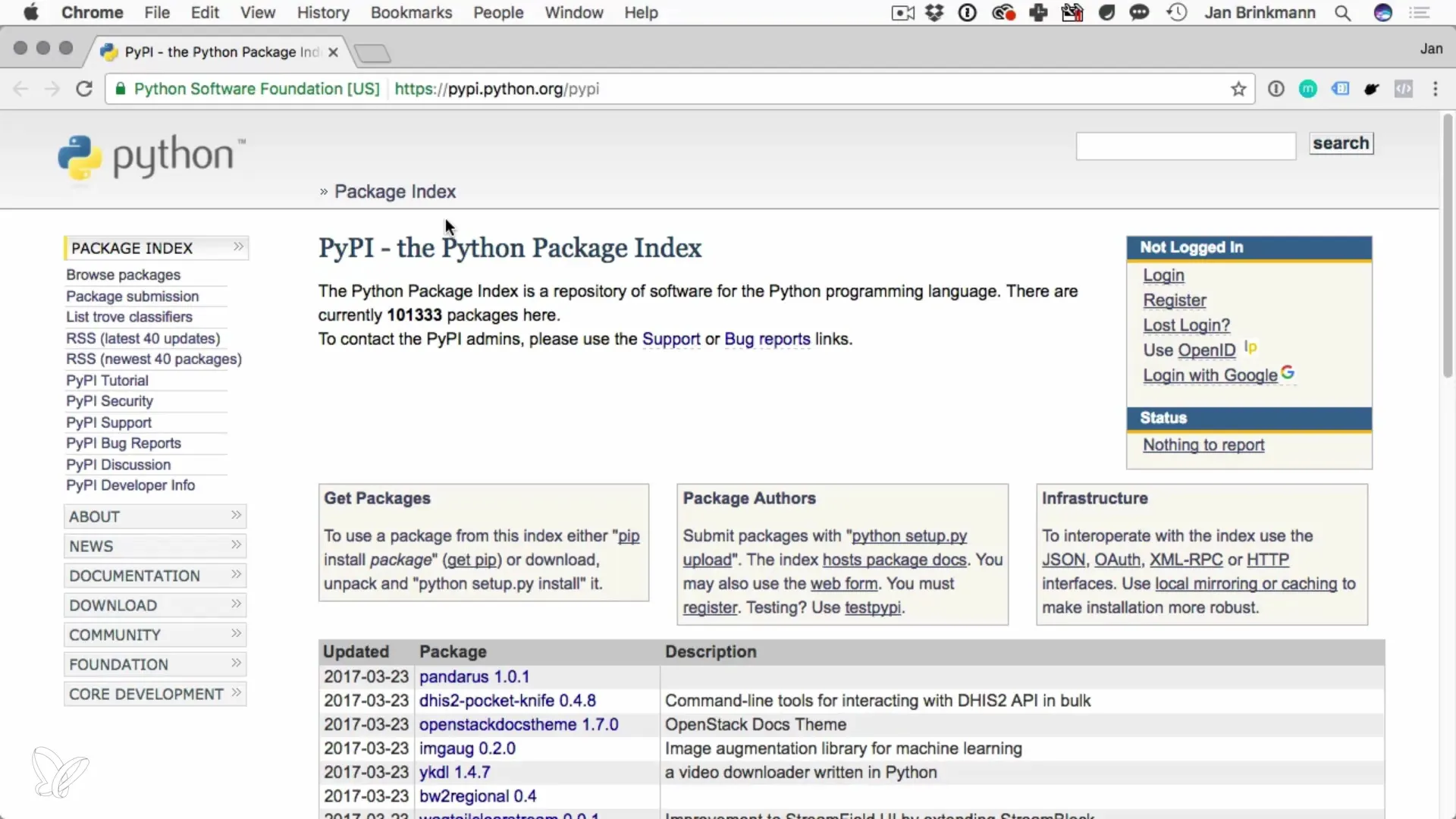The width and height of the screenshot is (1456, 819).
Task: Go forward in browser history
Action: coord(52,89)
